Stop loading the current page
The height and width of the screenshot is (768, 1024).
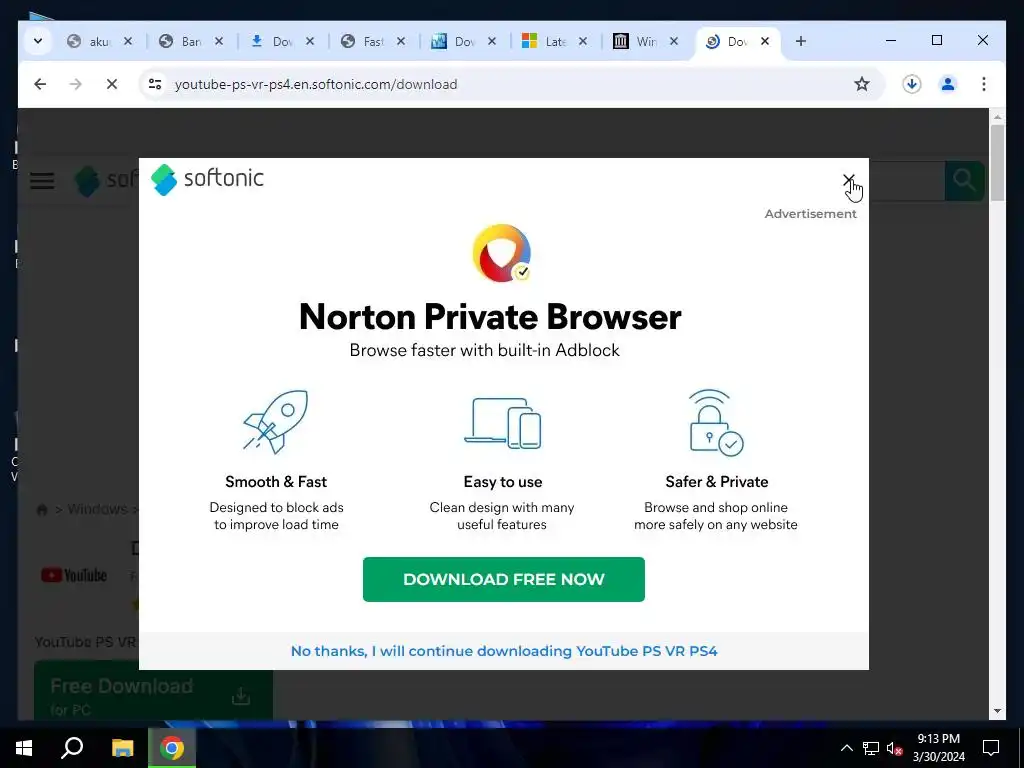112,84
